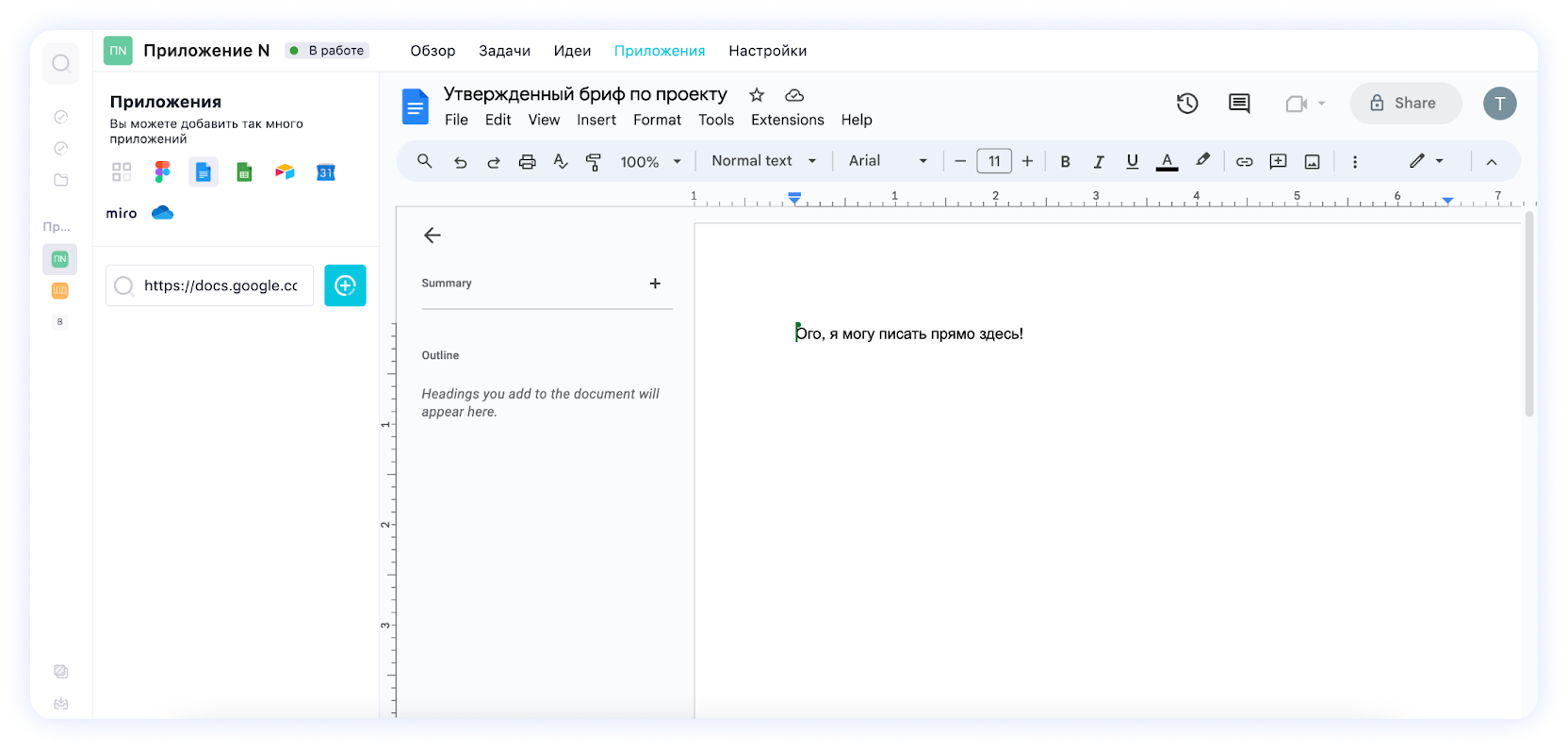Open the 100% zoom dropdown
This screenshot has height=749, width=1568.
point(650,162)
